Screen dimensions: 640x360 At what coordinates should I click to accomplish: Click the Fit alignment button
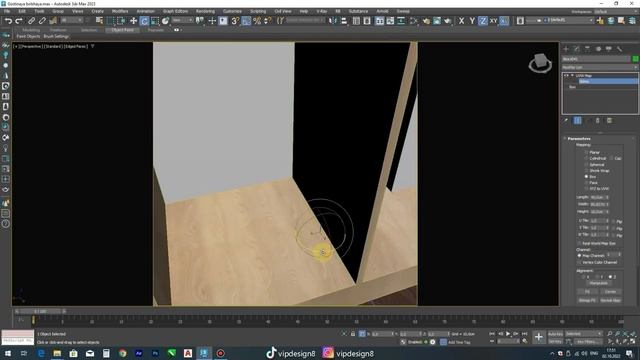pos(587,292)
